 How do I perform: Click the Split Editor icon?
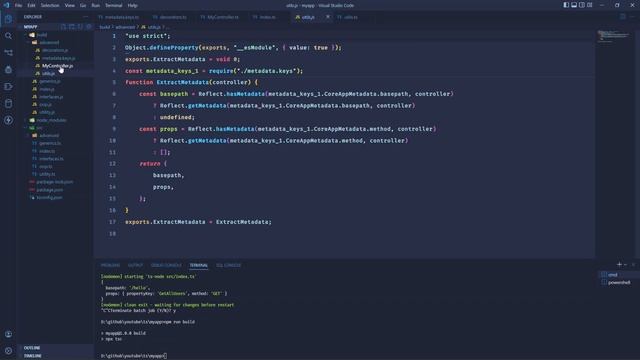click(x=622, y=17)
